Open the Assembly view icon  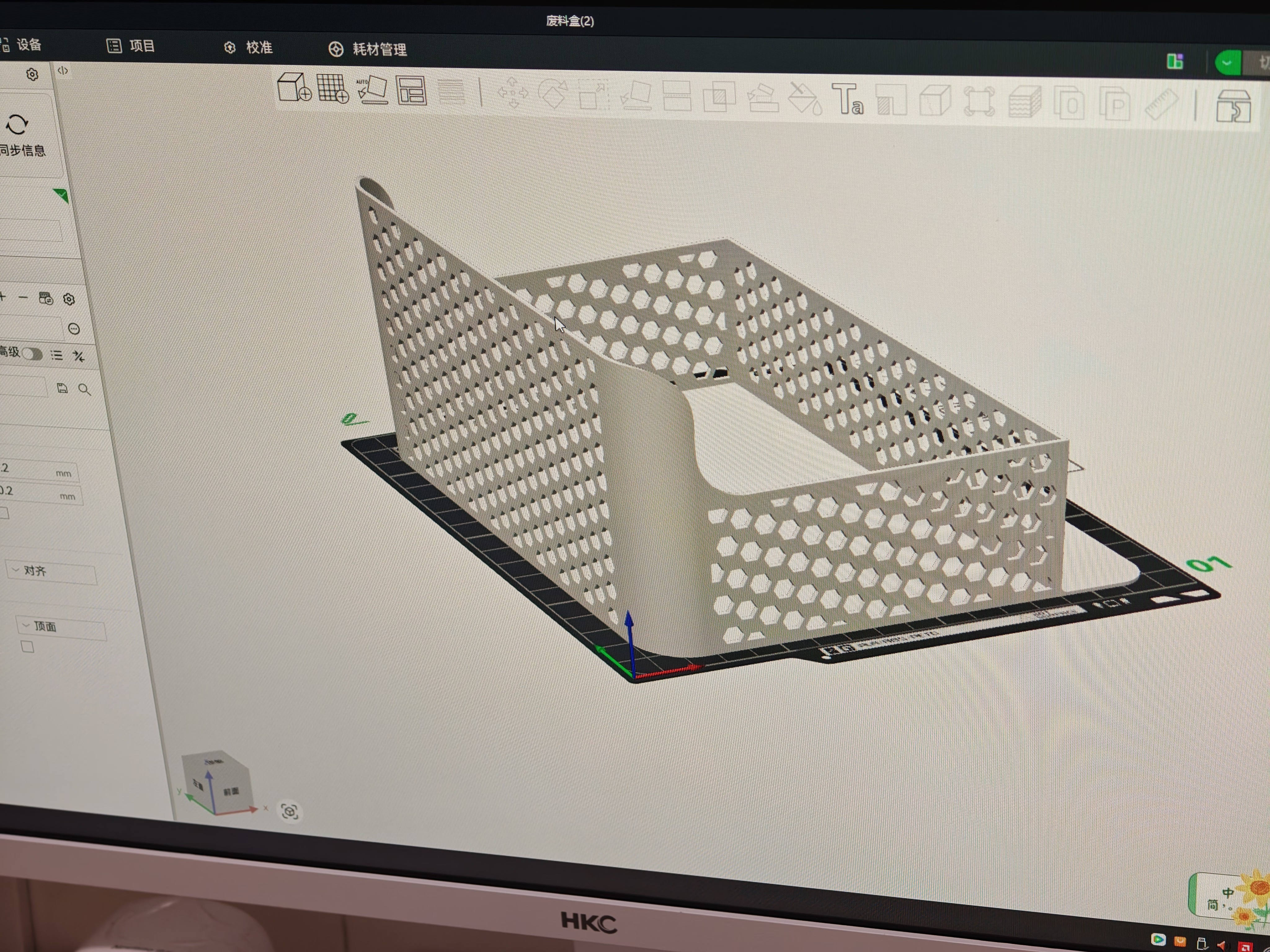1233,106
